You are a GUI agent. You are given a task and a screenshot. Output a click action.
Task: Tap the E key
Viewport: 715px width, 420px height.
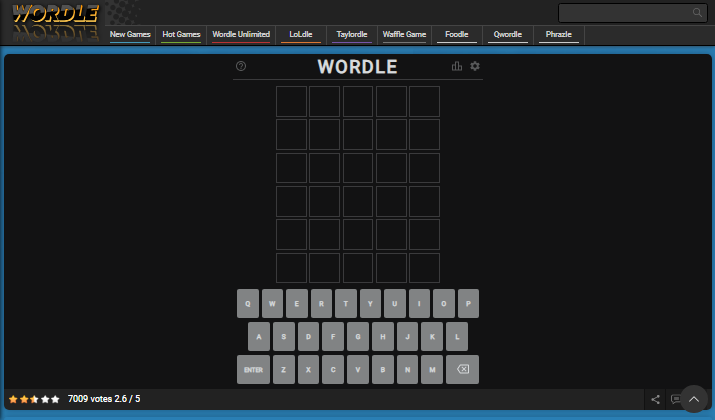[296, 303]
